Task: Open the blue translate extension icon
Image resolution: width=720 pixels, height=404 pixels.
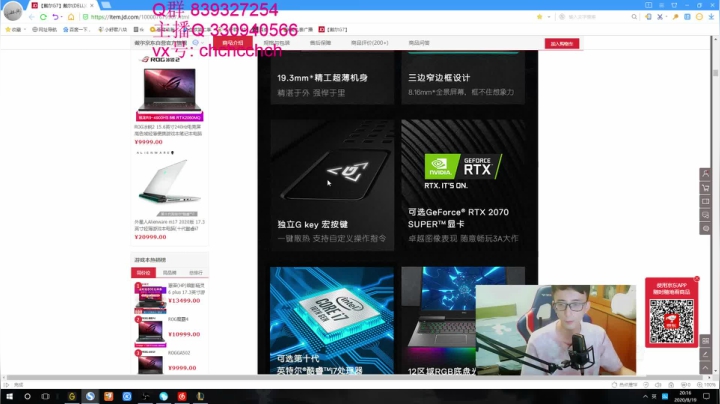Action: pos(687,17)
